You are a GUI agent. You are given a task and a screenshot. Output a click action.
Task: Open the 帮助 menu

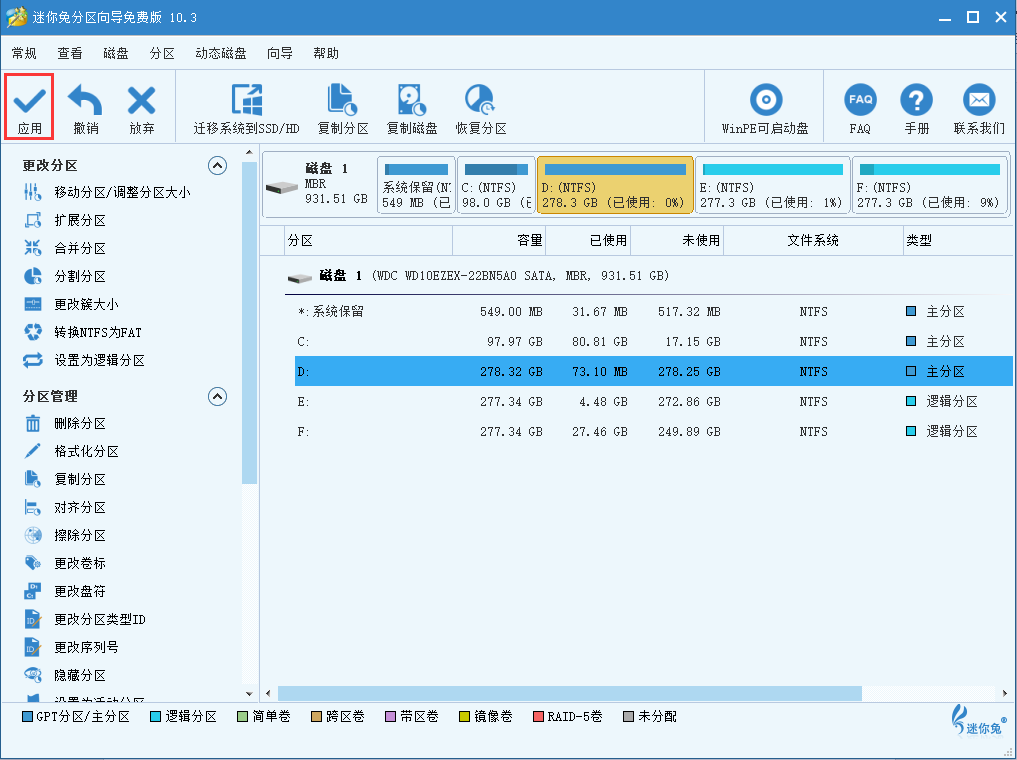point(326,53)
